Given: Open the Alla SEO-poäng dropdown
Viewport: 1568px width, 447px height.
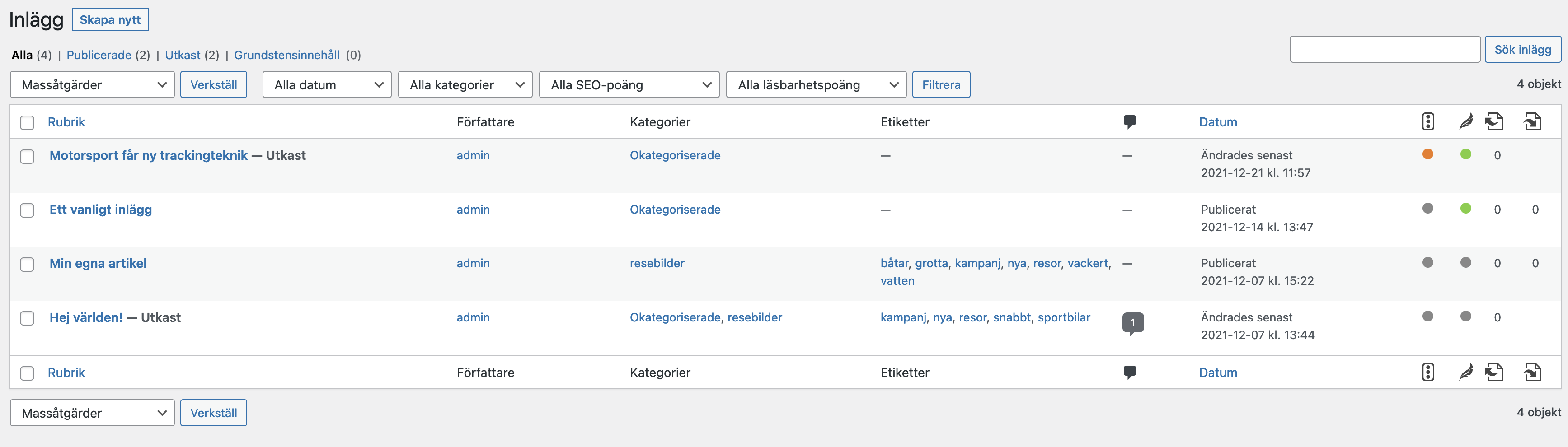Looking at the screenshot, I should [629, 84].
